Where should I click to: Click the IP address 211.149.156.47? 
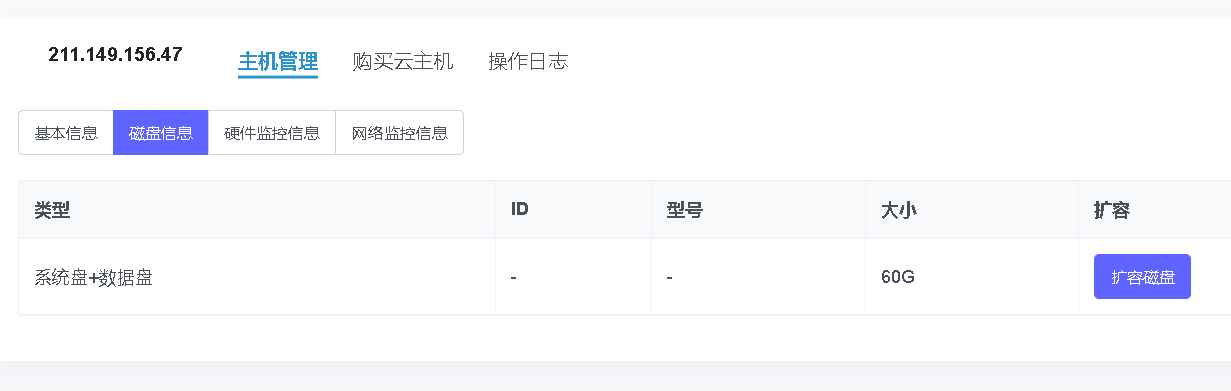click(115, 55)
